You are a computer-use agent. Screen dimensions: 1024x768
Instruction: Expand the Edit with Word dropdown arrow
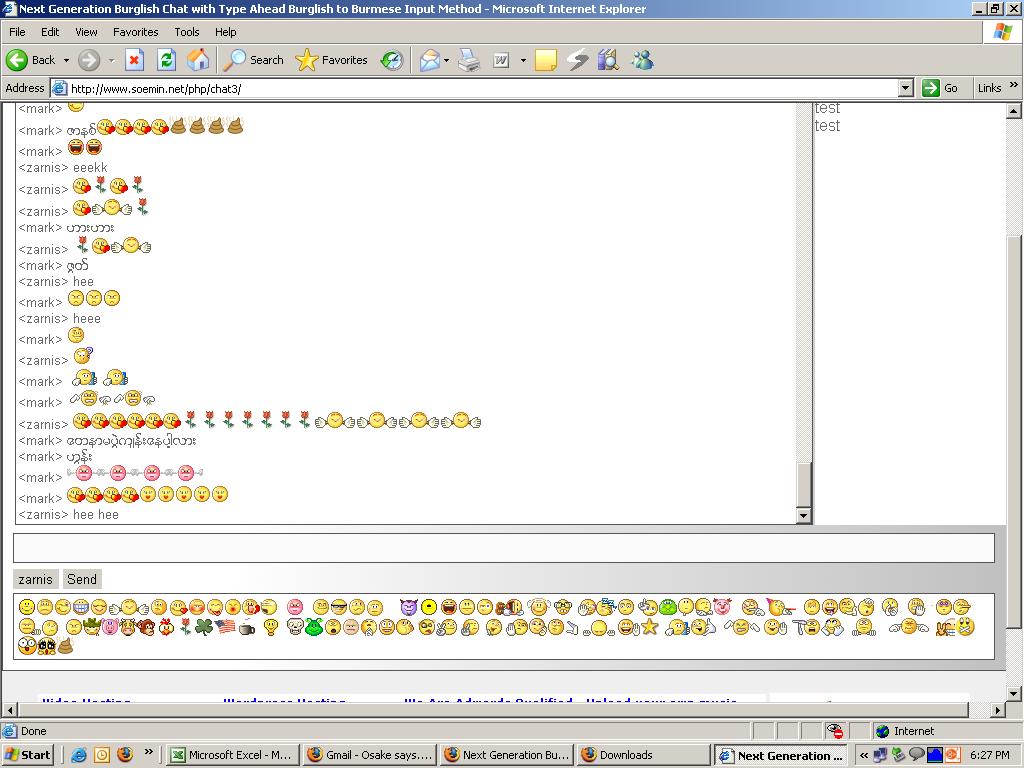523,60
